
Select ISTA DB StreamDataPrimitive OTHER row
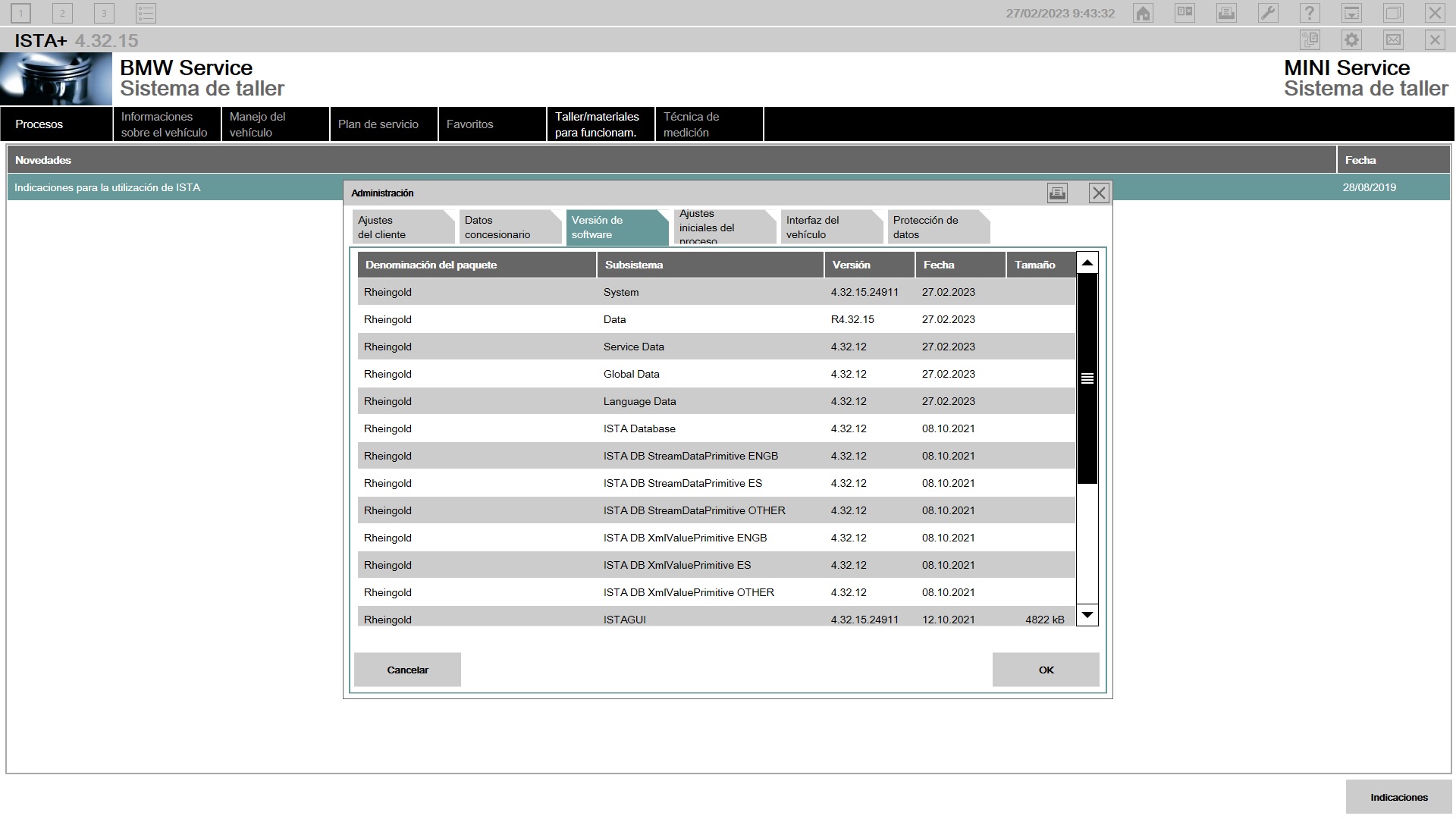click(x=717, y=510)
